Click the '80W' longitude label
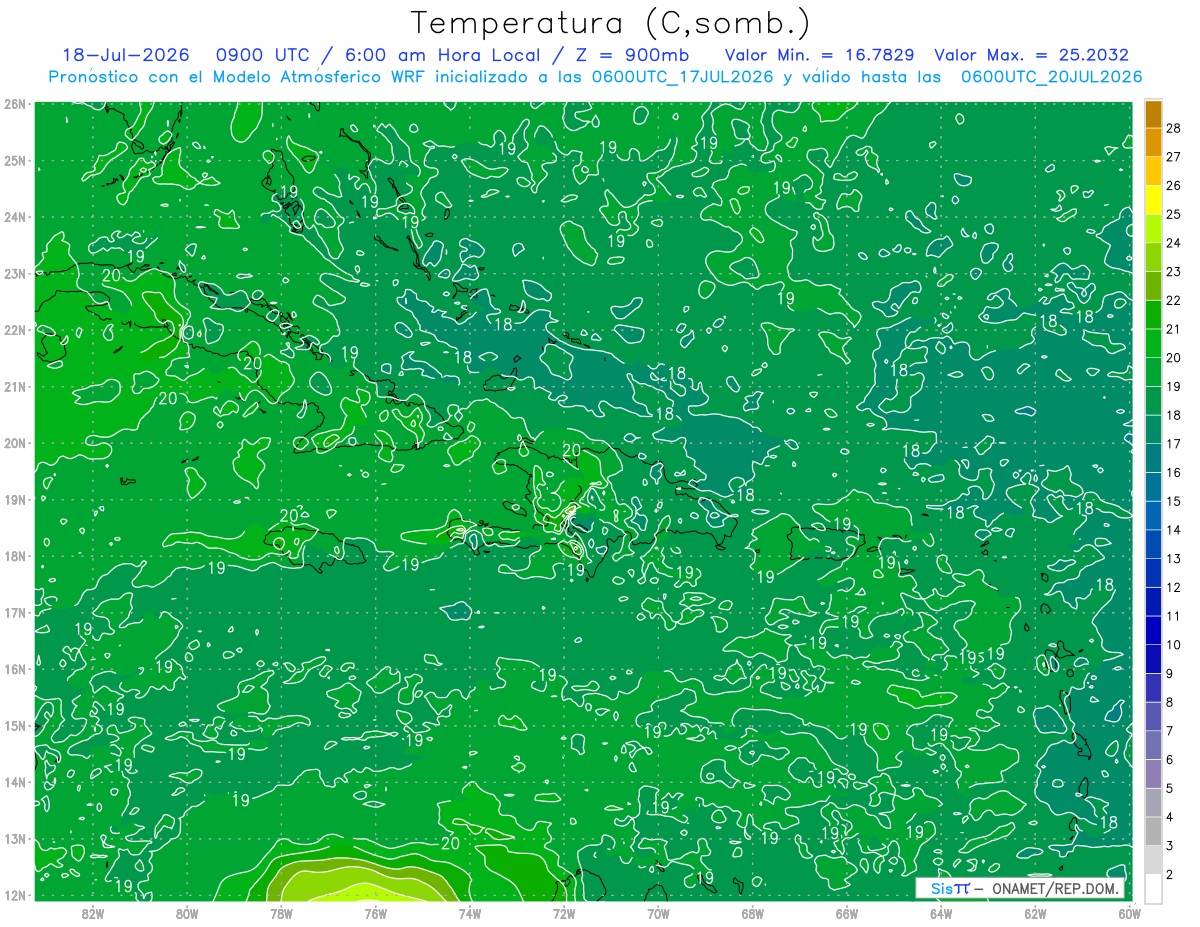 187,914
